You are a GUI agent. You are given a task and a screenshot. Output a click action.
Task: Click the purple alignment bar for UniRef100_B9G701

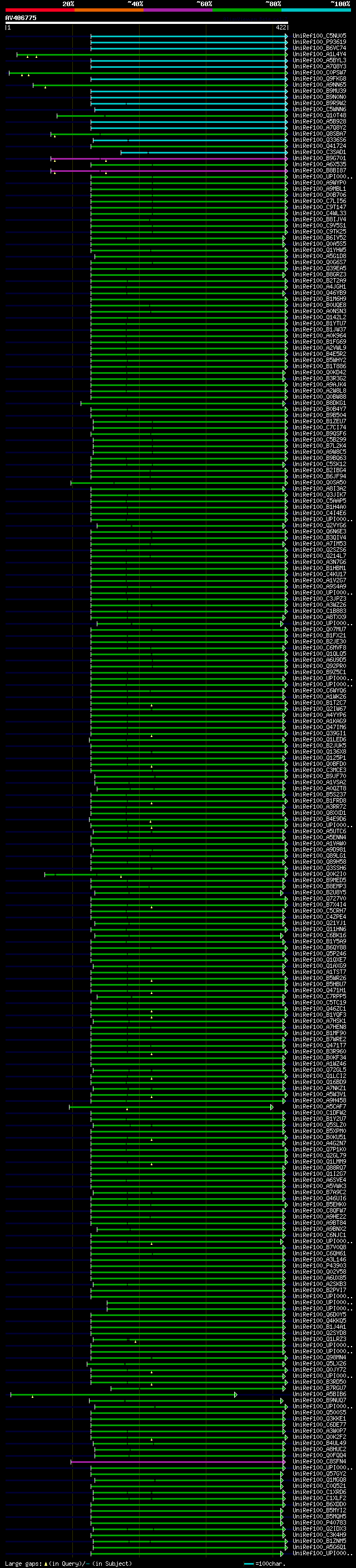click(169, 159)
